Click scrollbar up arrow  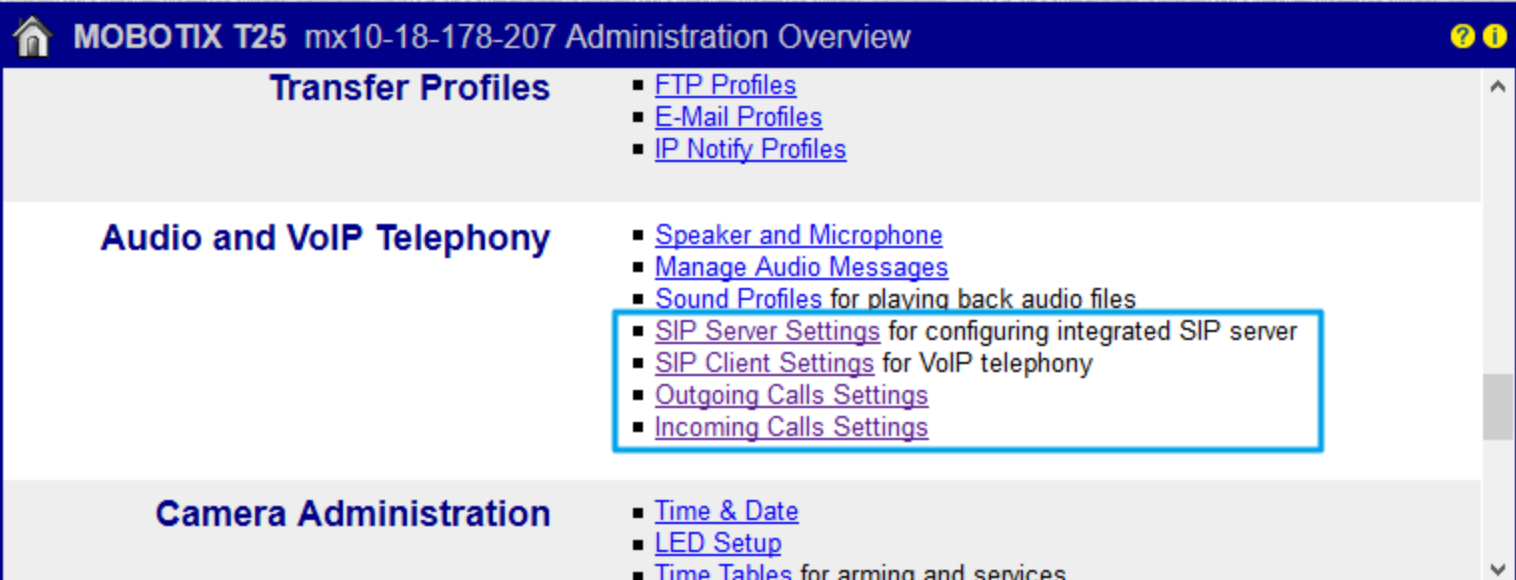tap(1497, 87)
